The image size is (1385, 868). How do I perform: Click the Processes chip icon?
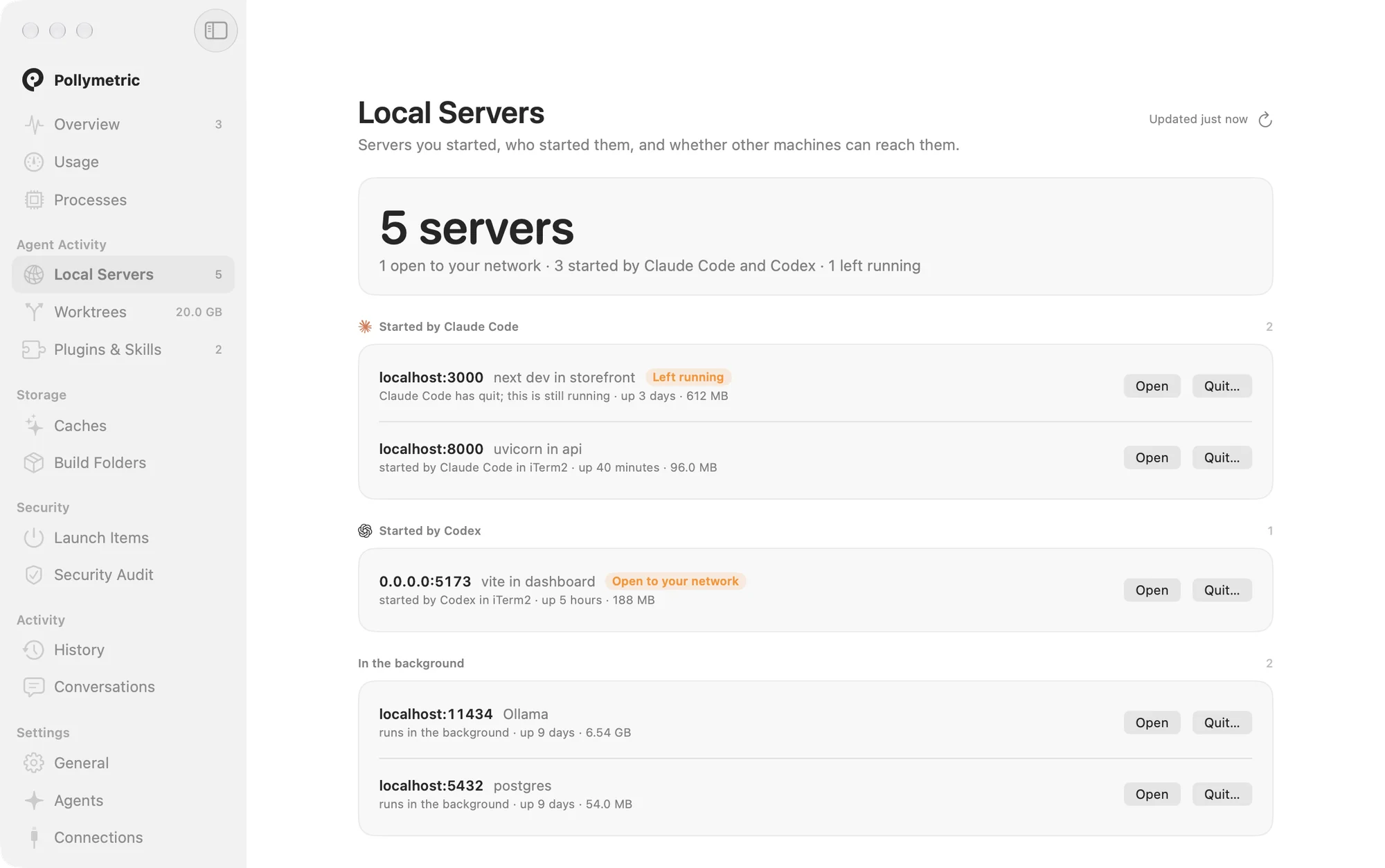34,200
